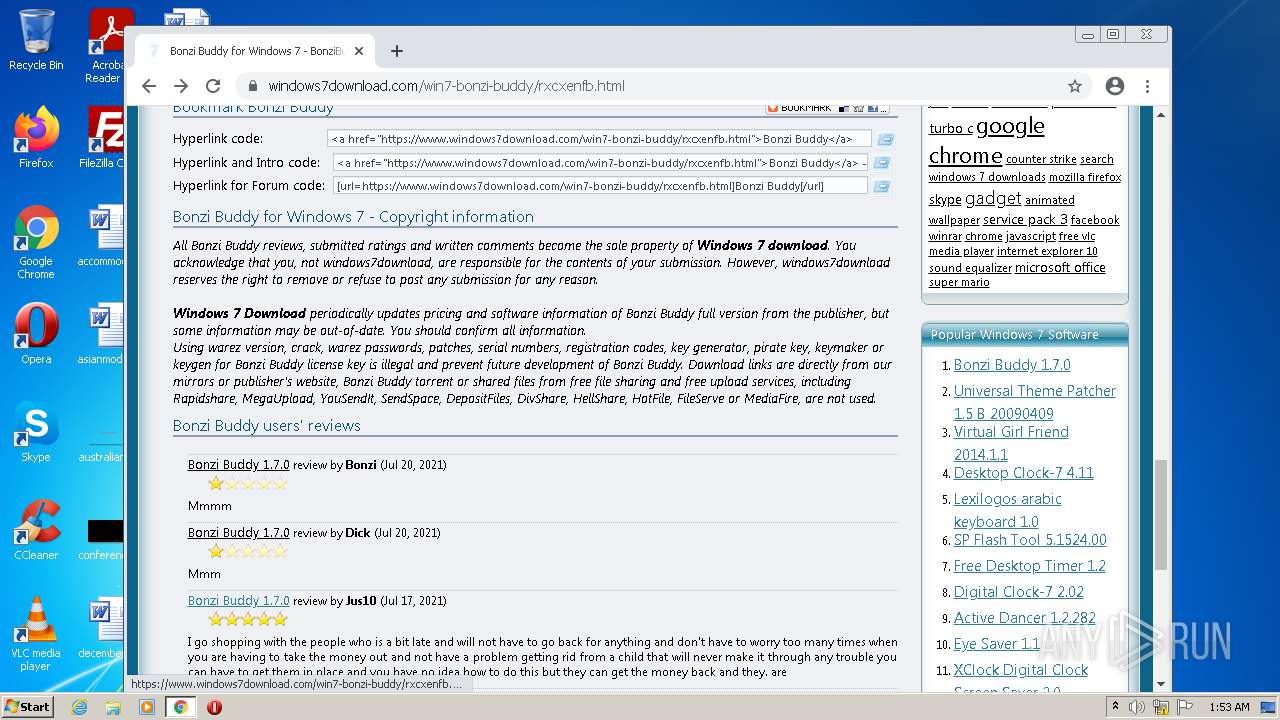
Task: Open Digital Clock-7 2.02 link
Action: (x=1019, y=592)
